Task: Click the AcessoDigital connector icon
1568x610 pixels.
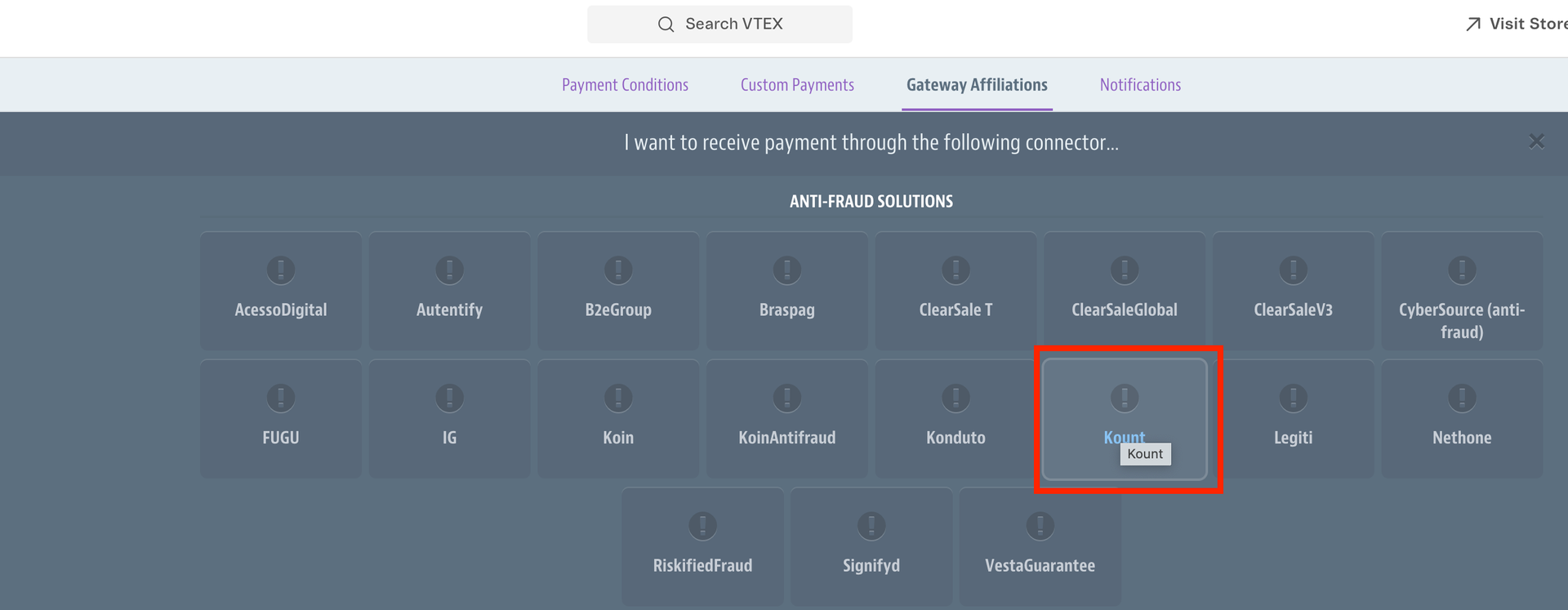Action: pos(281,269)
